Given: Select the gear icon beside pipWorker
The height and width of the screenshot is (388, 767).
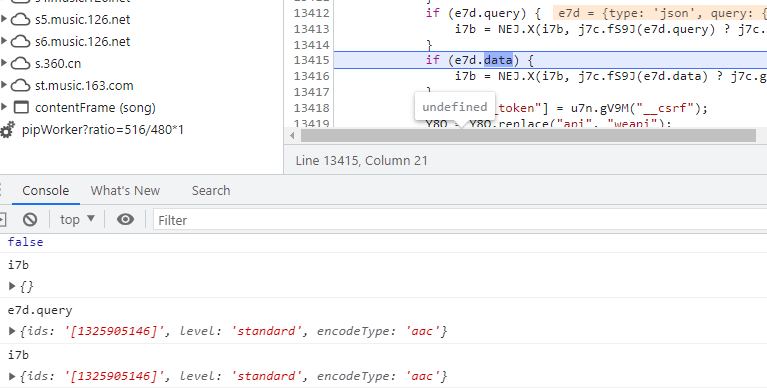Looking at the screenshot, I should click(7, 131).
